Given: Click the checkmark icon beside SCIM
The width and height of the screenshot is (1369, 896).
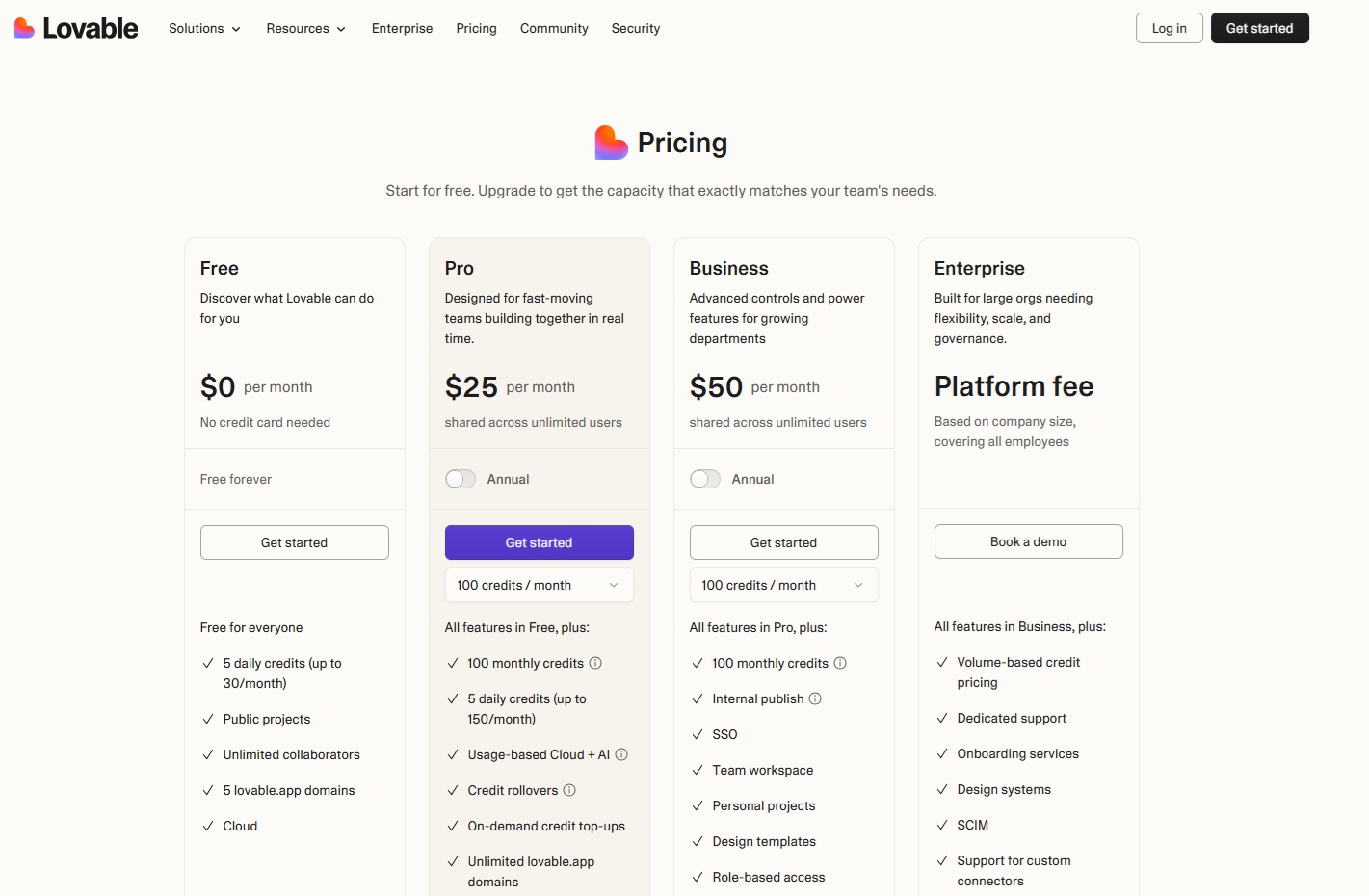Looking at the screenshot, I should pos(942,825).
